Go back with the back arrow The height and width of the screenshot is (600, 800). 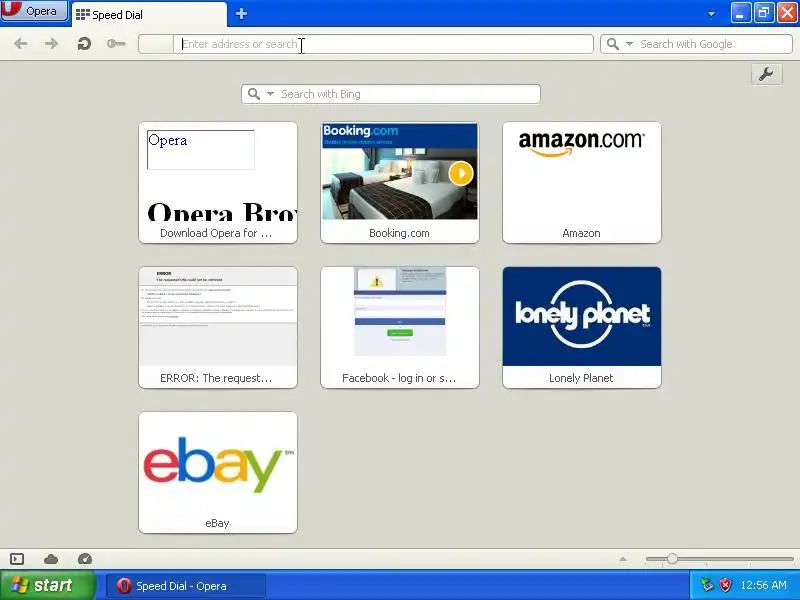[x=21, y=44]
